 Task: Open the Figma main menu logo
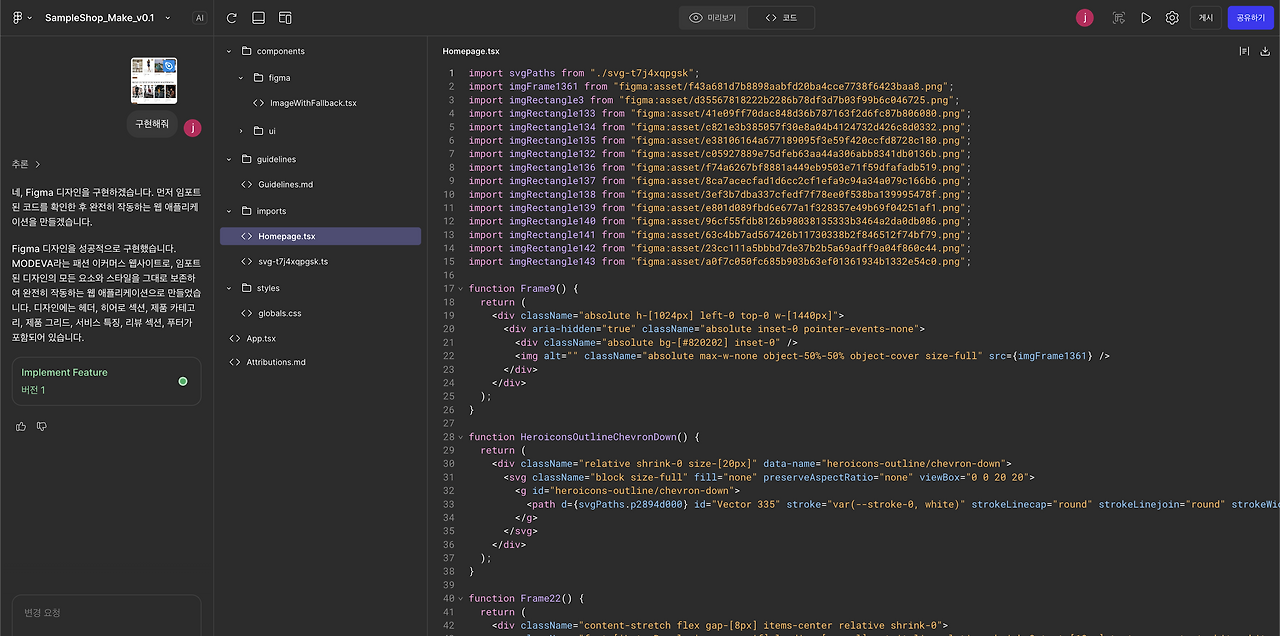[x=19, y=18]
